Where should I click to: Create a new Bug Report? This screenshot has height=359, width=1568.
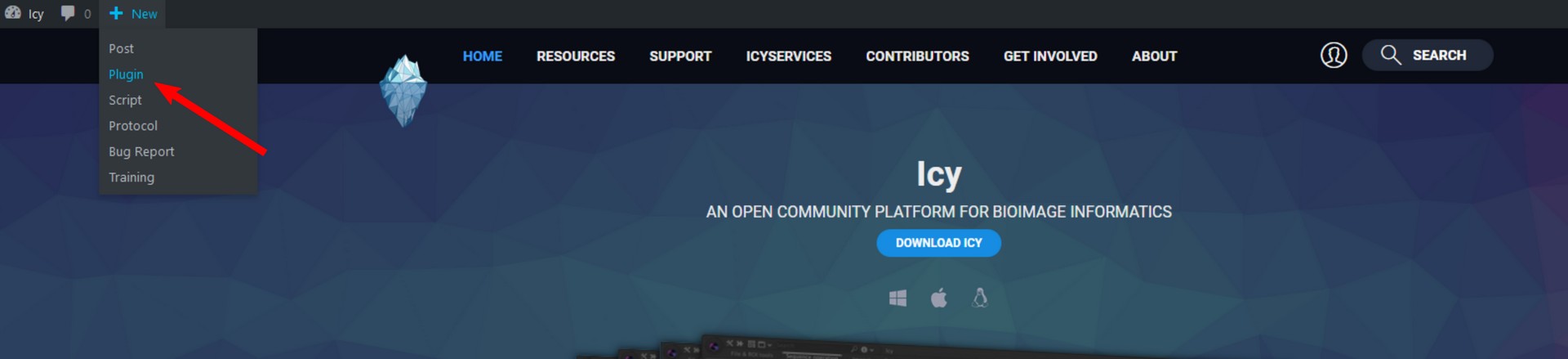click(141, 151)
